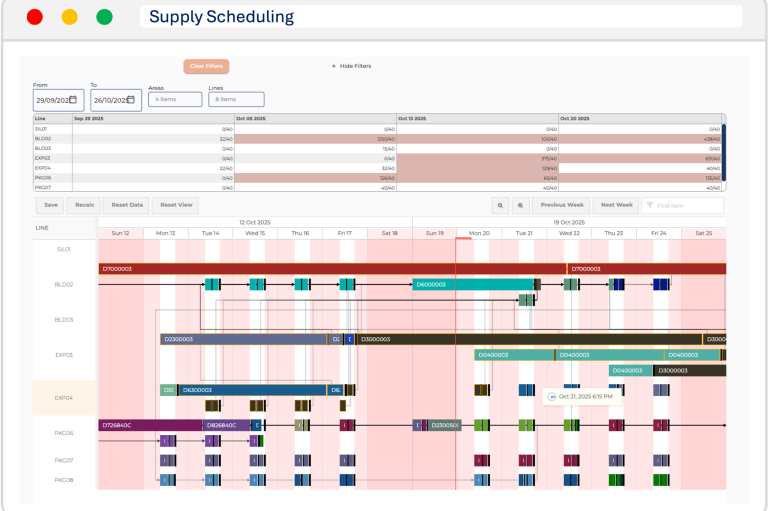Click the filter icon beside Find Item
The image size is (768, 511).
click(x=650, y=205)
